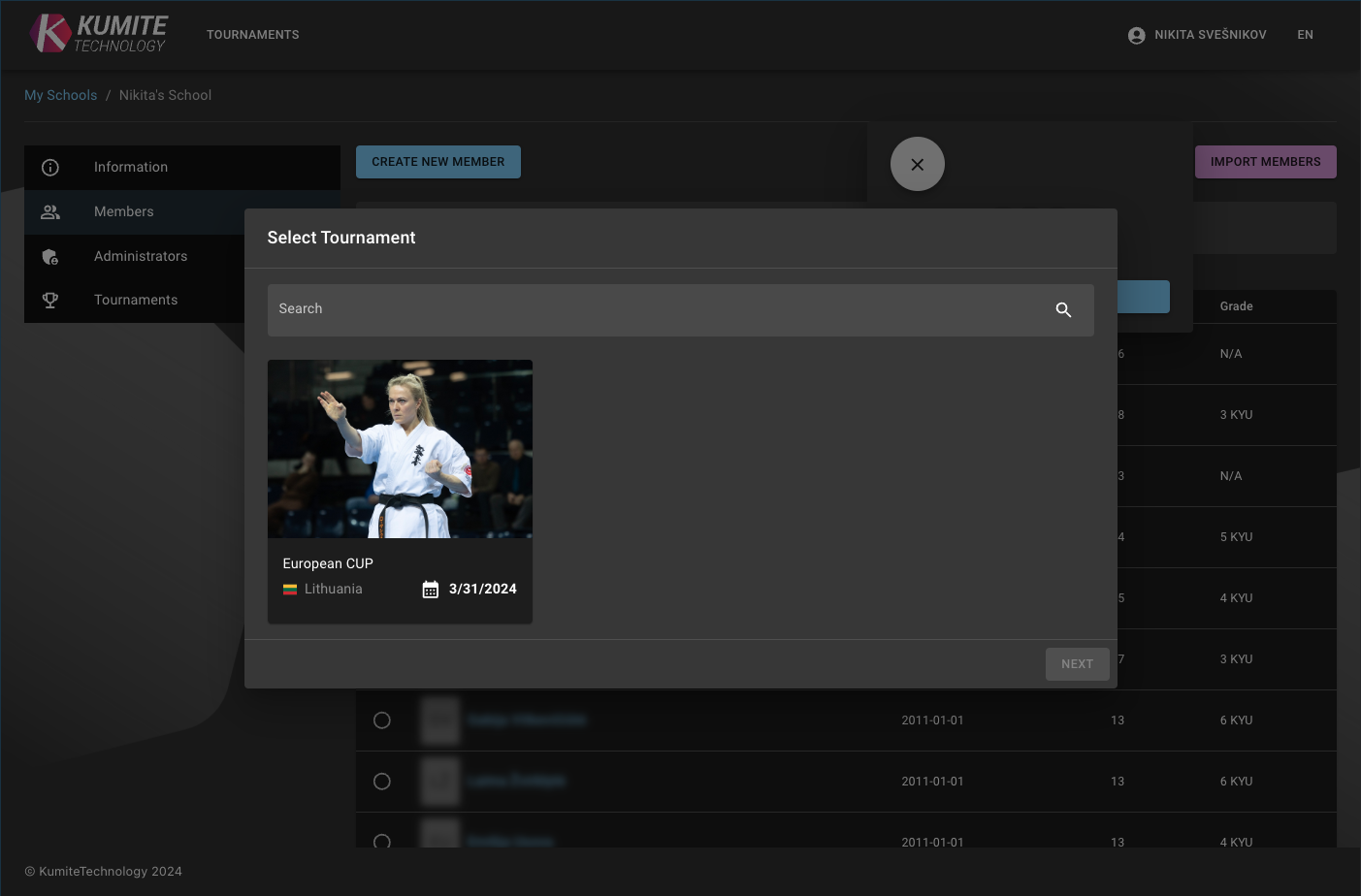The width and height of the screenshot is (1361, 896).
Task: Select the radio button in the second 6 KYU row
Action: [x=382, y=782]
